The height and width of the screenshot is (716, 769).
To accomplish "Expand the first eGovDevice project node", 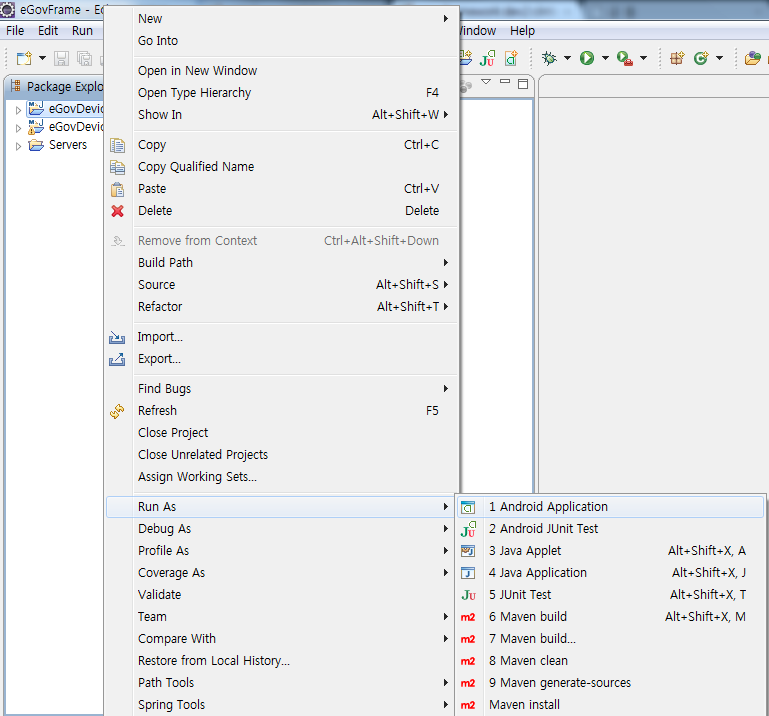I will coord(18,109).
